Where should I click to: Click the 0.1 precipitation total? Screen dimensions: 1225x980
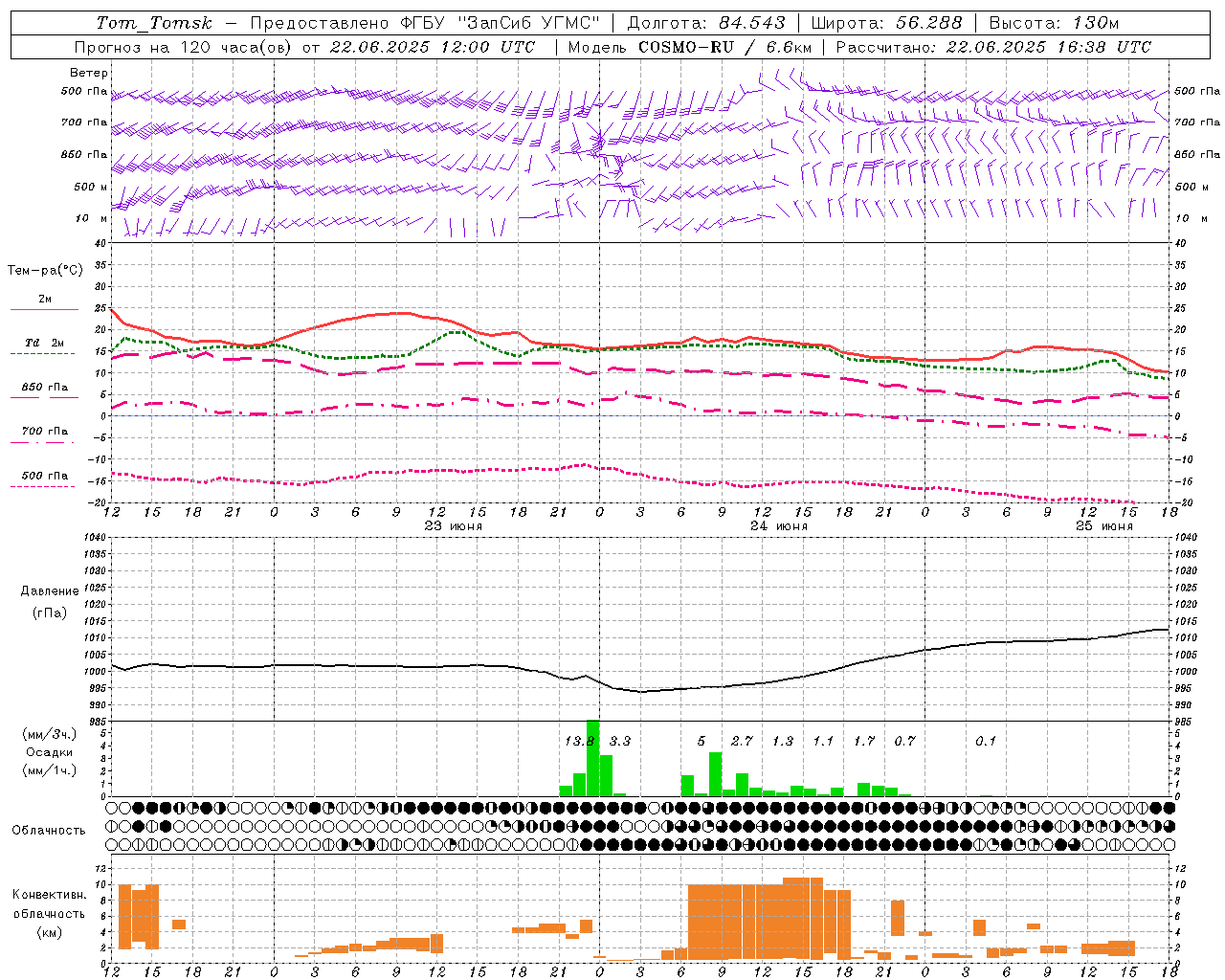coord(986,741)
